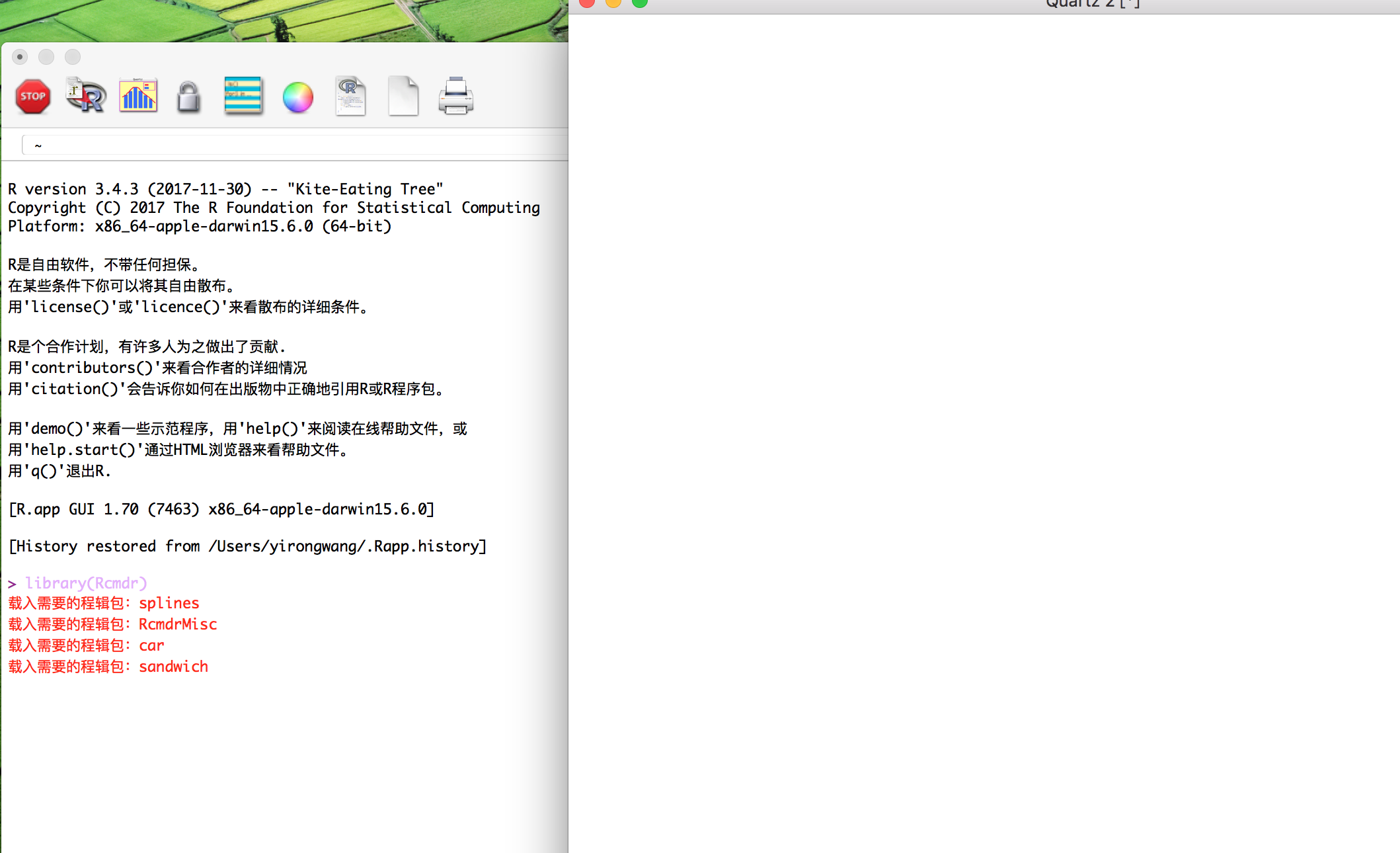
Task: Click the red STOP button icon
Action: coord(32,97)
